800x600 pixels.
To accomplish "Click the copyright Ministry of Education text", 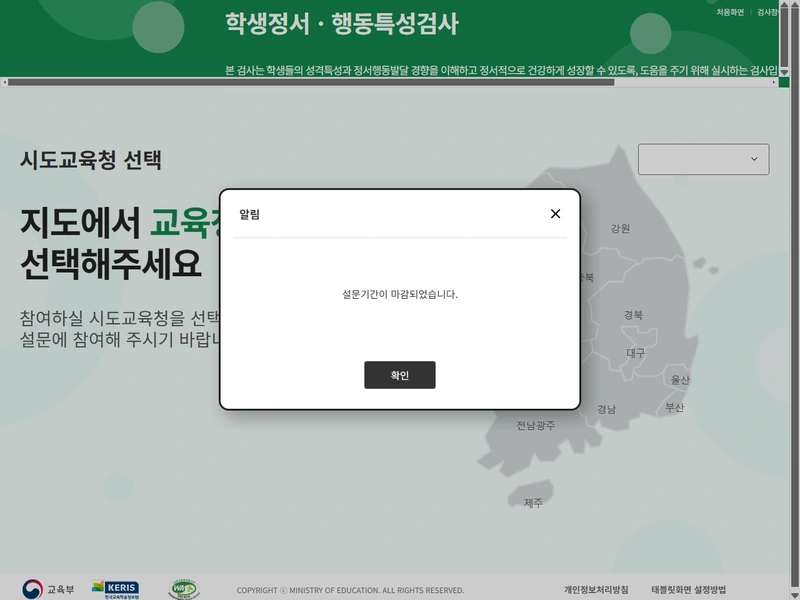I will click(350, 590).
